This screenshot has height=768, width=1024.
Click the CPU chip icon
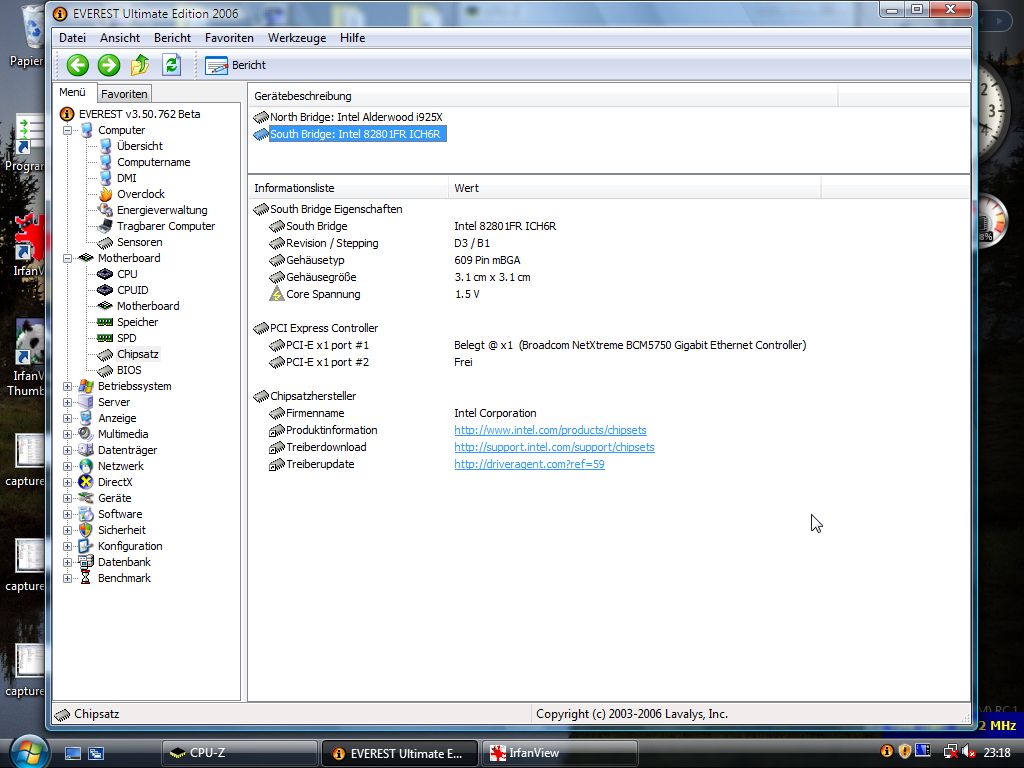tap(105, 274)
